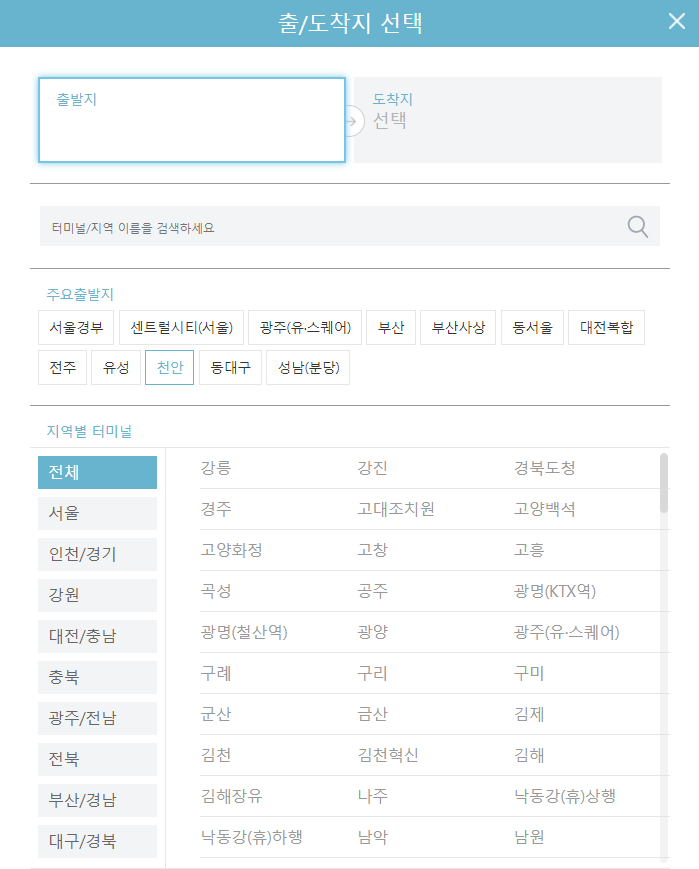This screenshot has height=869, width=699.
Task: Select 남악 terminal in list
Action: click(373, 837)
